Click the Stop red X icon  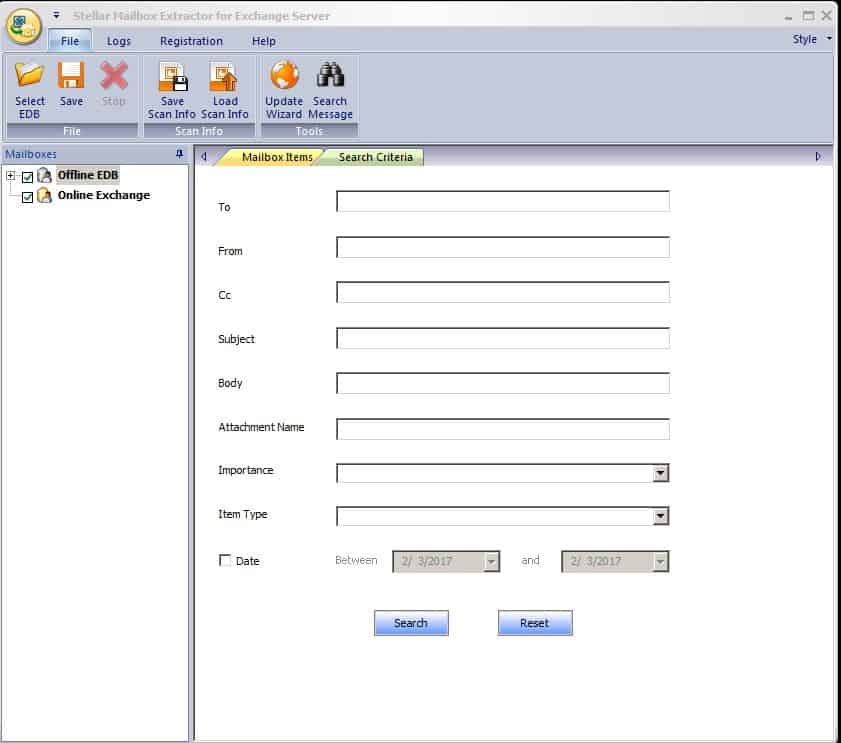pos(113,75)
